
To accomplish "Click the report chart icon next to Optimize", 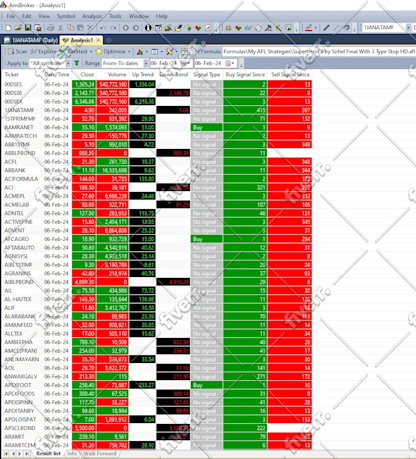I will [140, 52].
